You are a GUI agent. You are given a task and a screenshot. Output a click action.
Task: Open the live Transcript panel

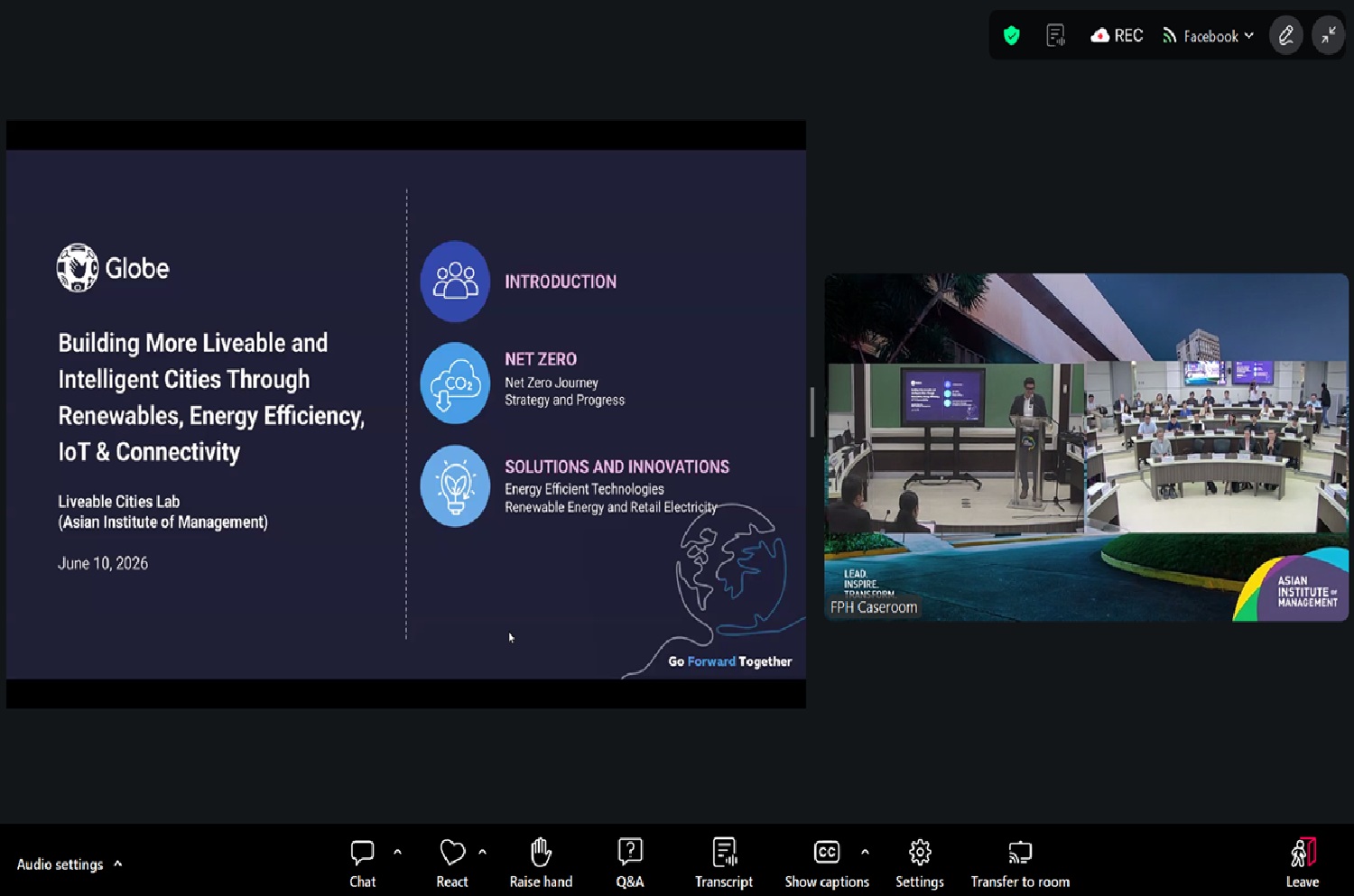pos(724,864)
